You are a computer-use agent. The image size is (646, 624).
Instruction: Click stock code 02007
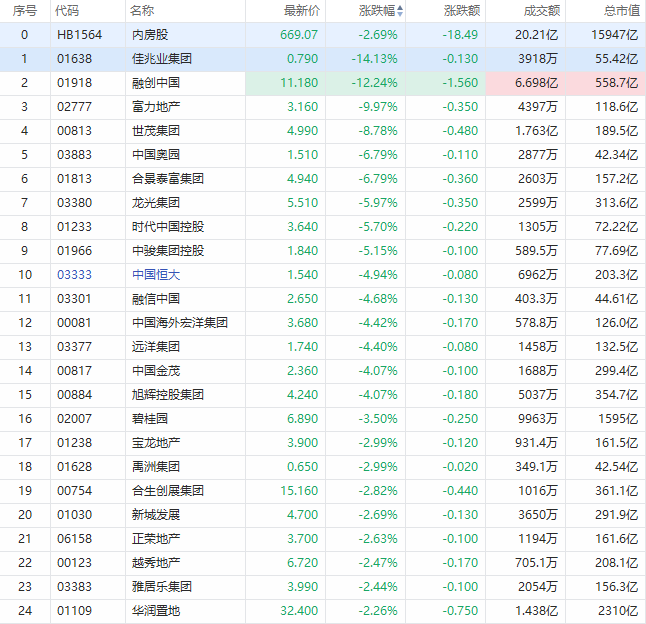click(x=74, y=418)
